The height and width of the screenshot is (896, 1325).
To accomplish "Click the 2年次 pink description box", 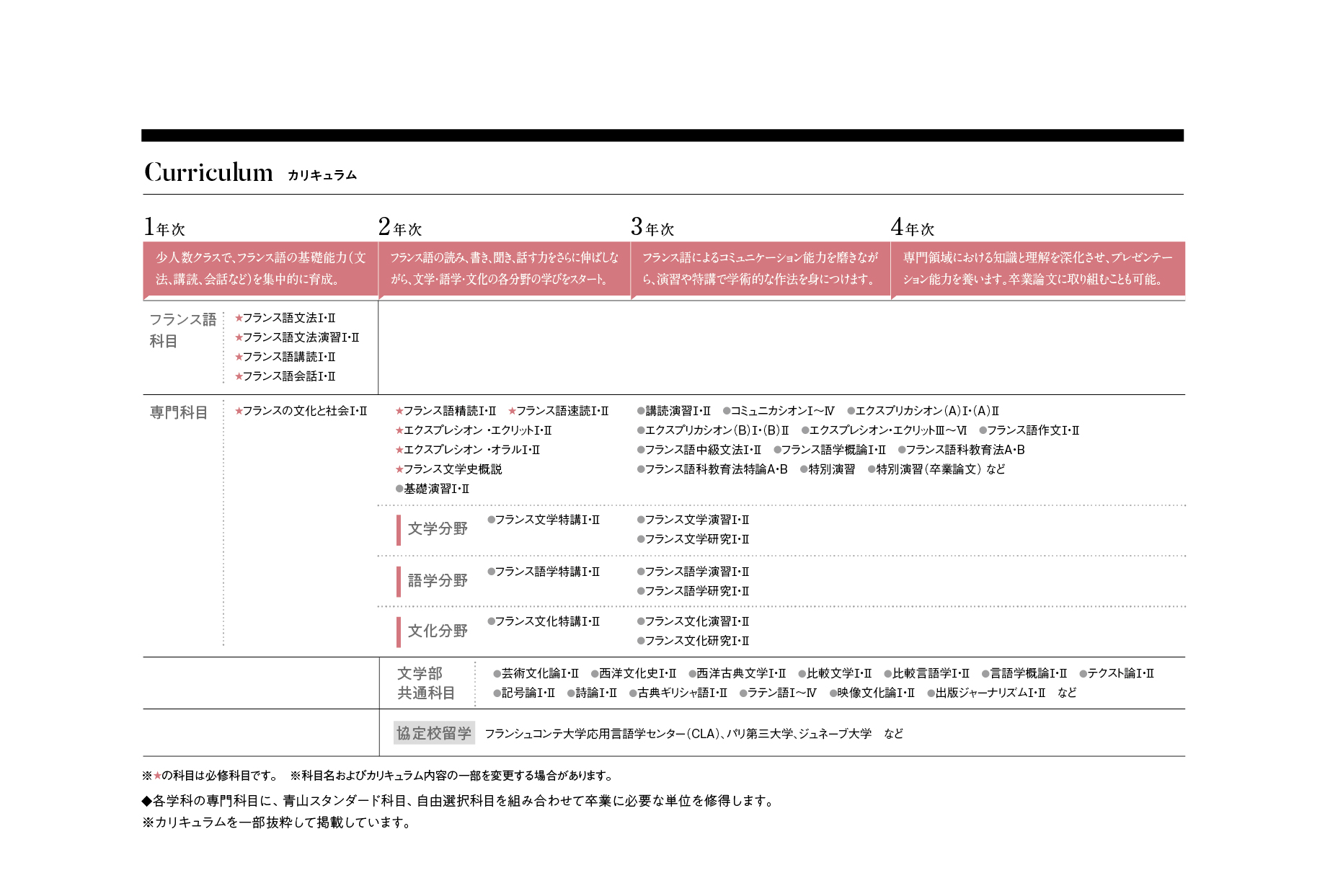I will [505, 269].
